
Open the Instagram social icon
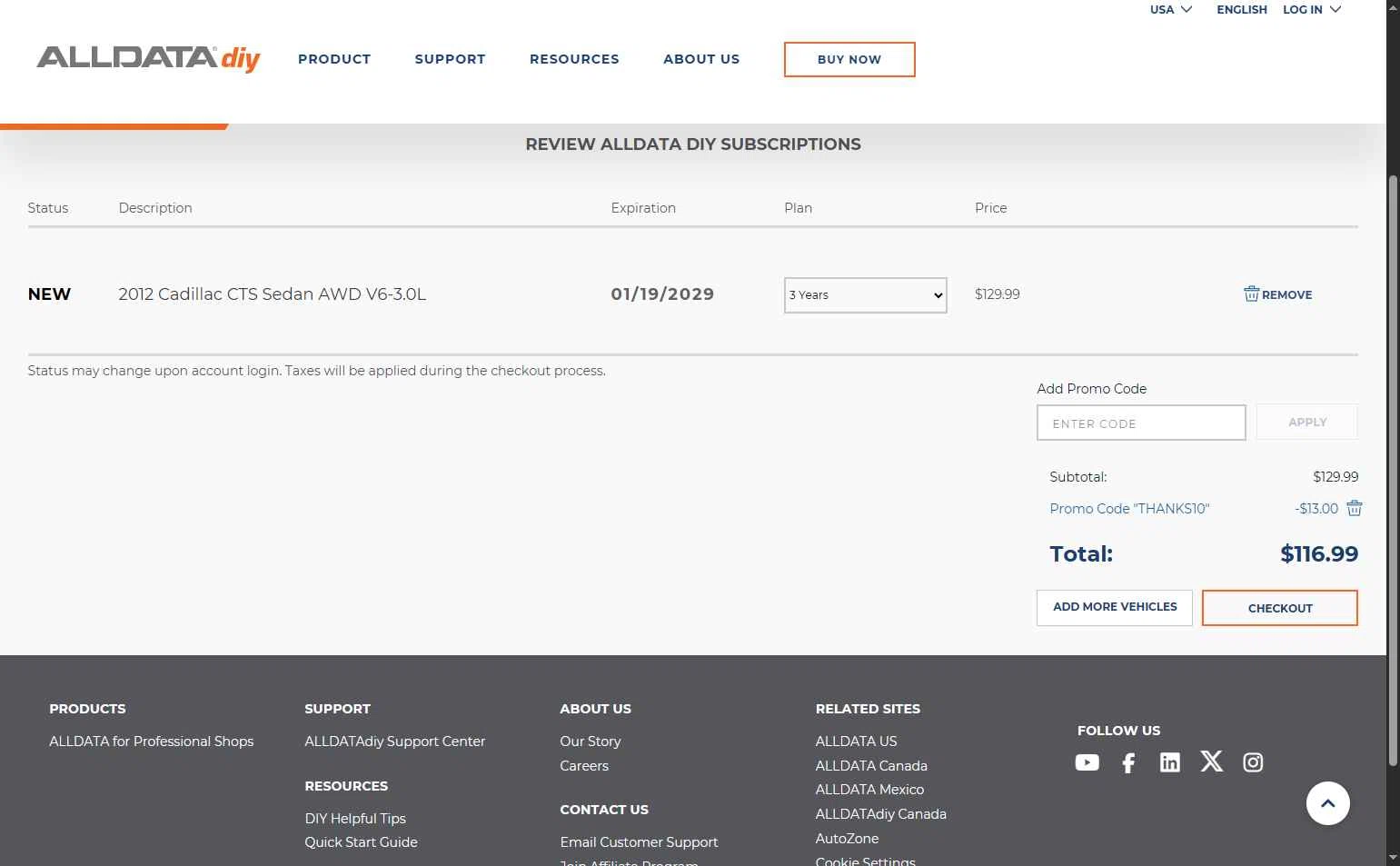(1253, 762)
